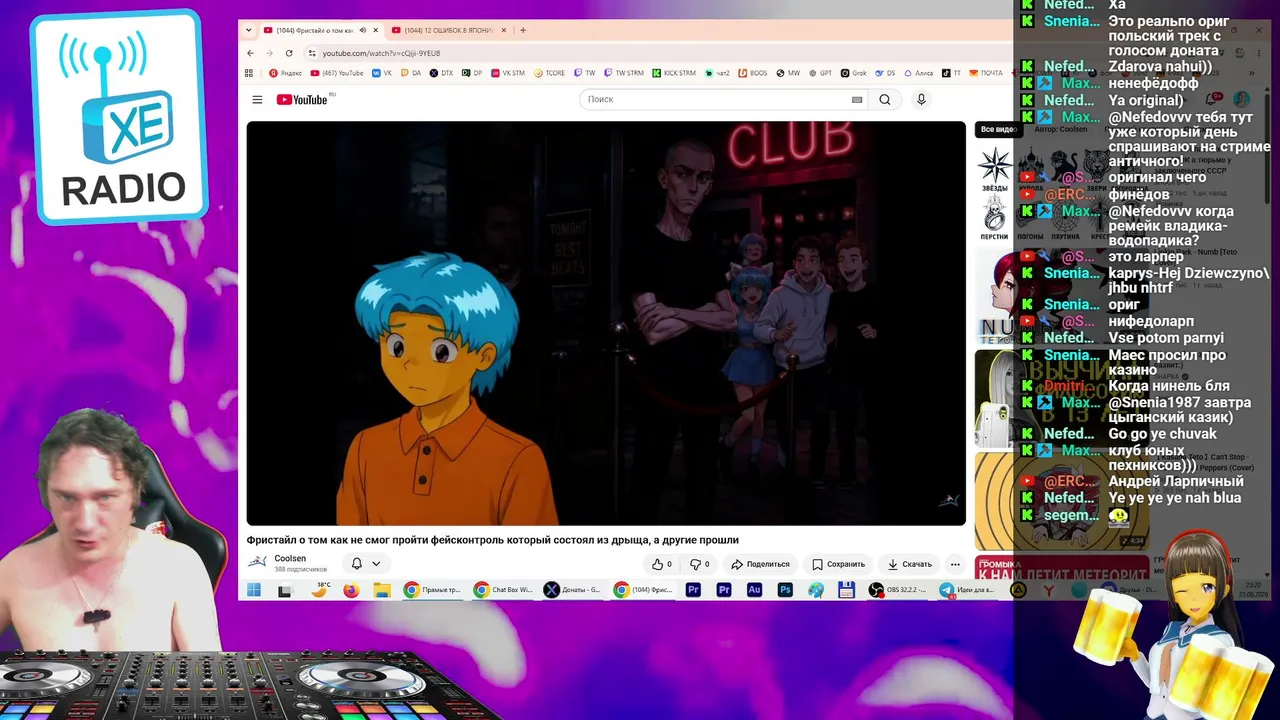The height and width of the screenshot is (720, 1280).
Task: Open the apps grid in bookmarks bar
Action: pos(250,73)
